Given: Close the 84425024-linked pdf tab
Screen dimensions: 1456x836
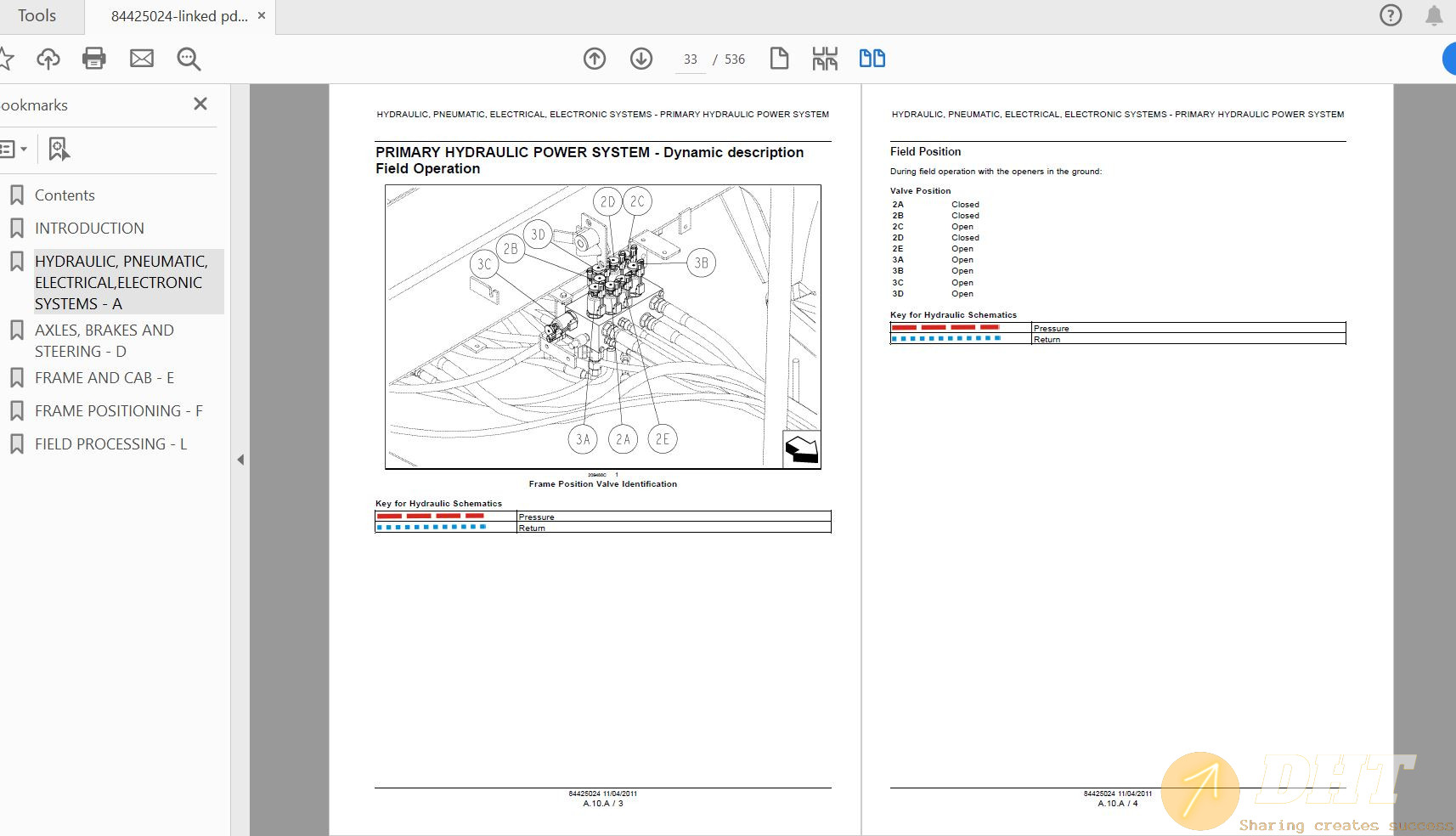Looking at the screenshot, I should pos(262,15).
